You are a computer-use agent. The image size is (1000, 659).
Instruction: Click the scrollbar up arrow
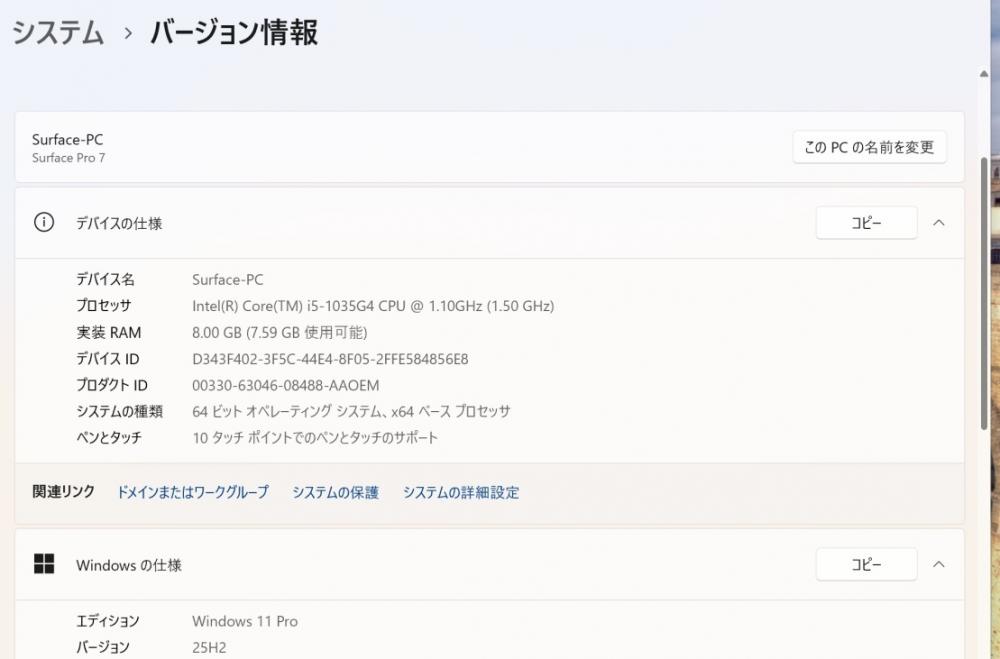(x=984, y=74)
